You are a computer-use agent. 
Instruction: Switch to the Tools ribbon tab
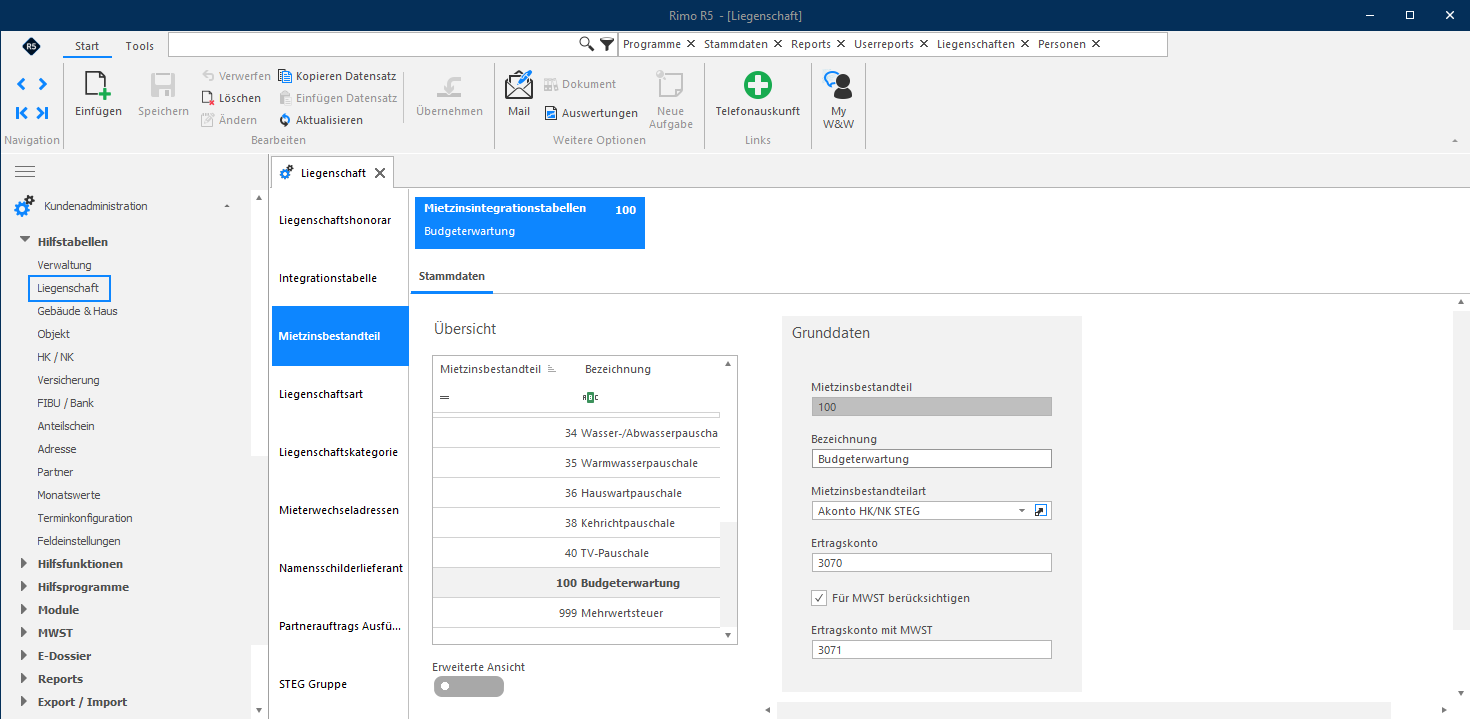click(x=140, y=46)
